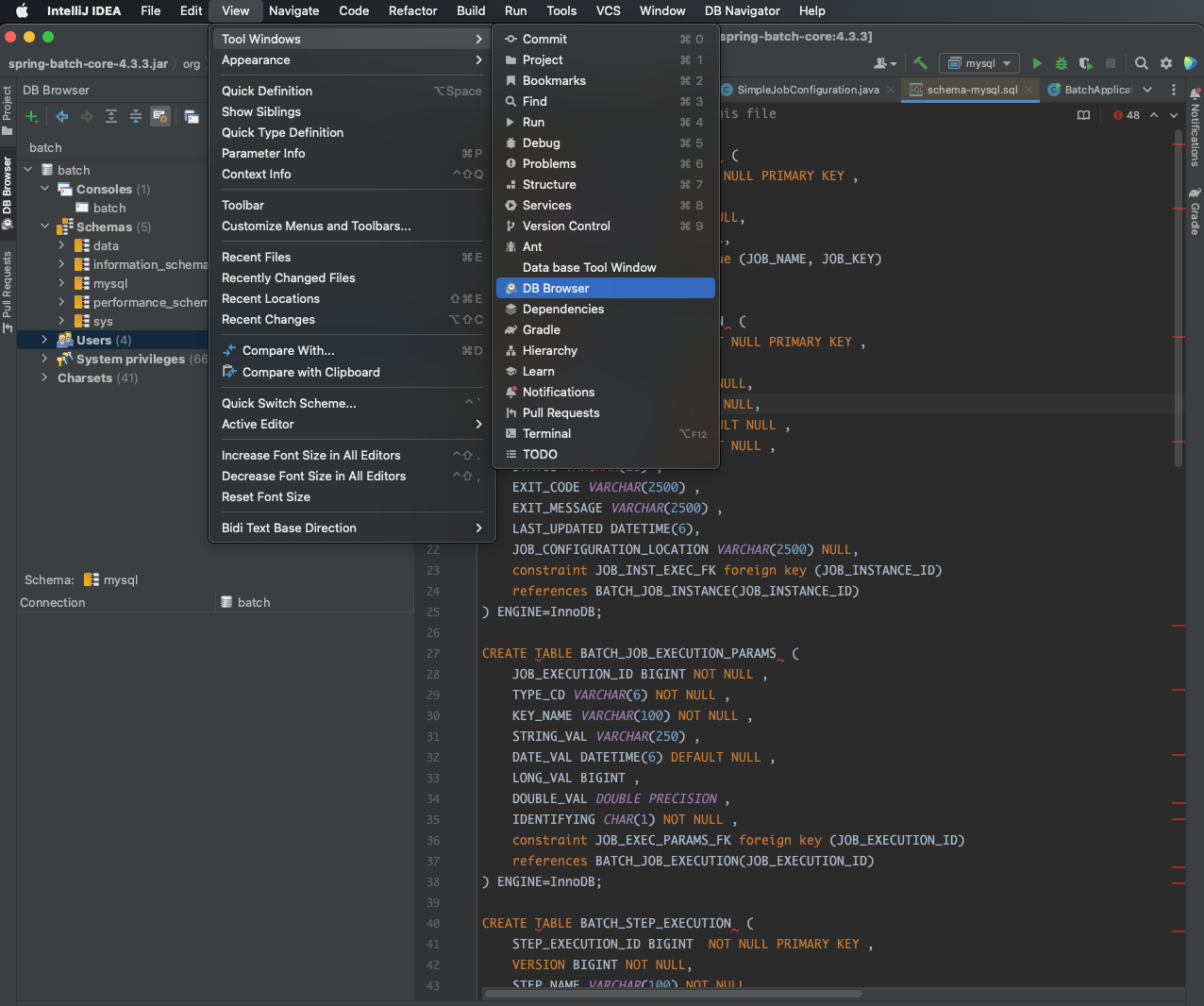
Task: Click the Stop square icon
Action: [x=1111, y=63]
